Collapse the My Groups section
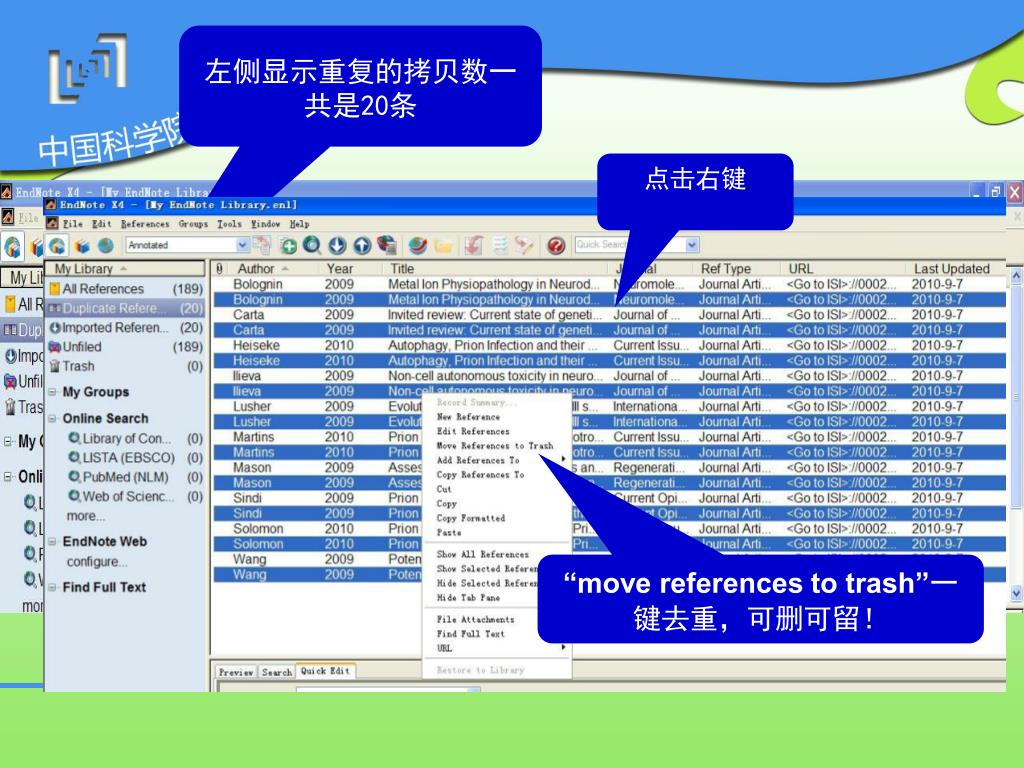The width and height of the screenshot is (1024, 768). click(53, 392)
